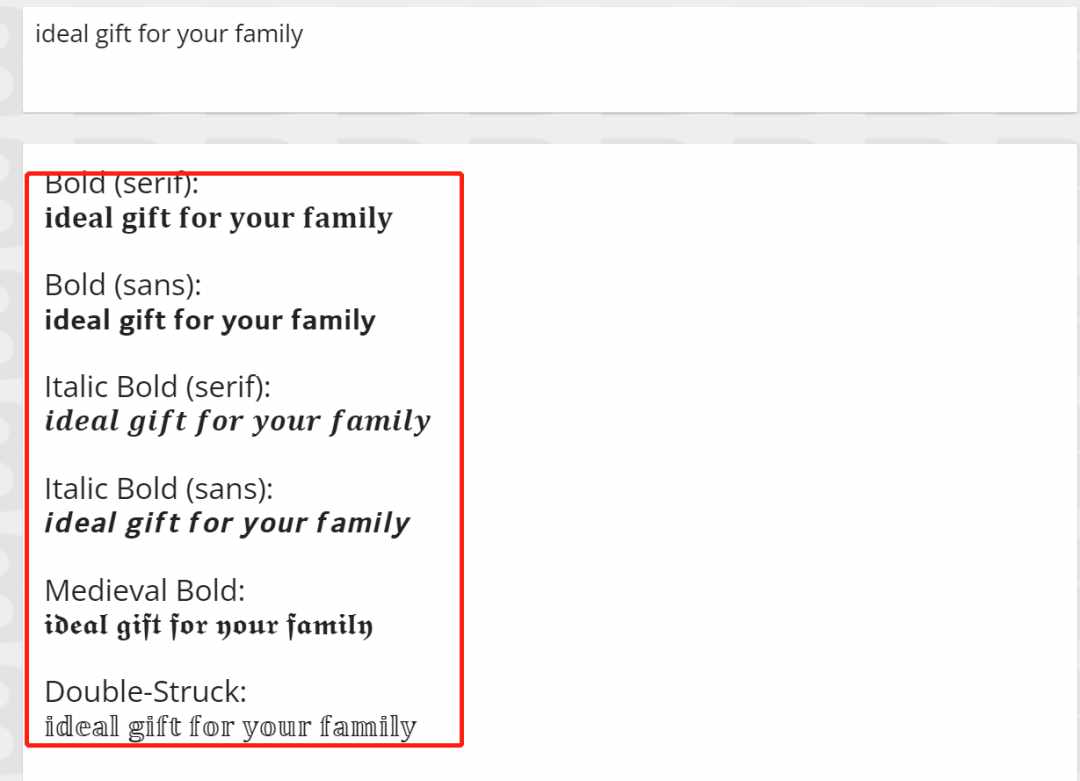Click the italic bold sans output text
Screen dimensions: 1080x781
pyautogui.click(x=227, y=523)
